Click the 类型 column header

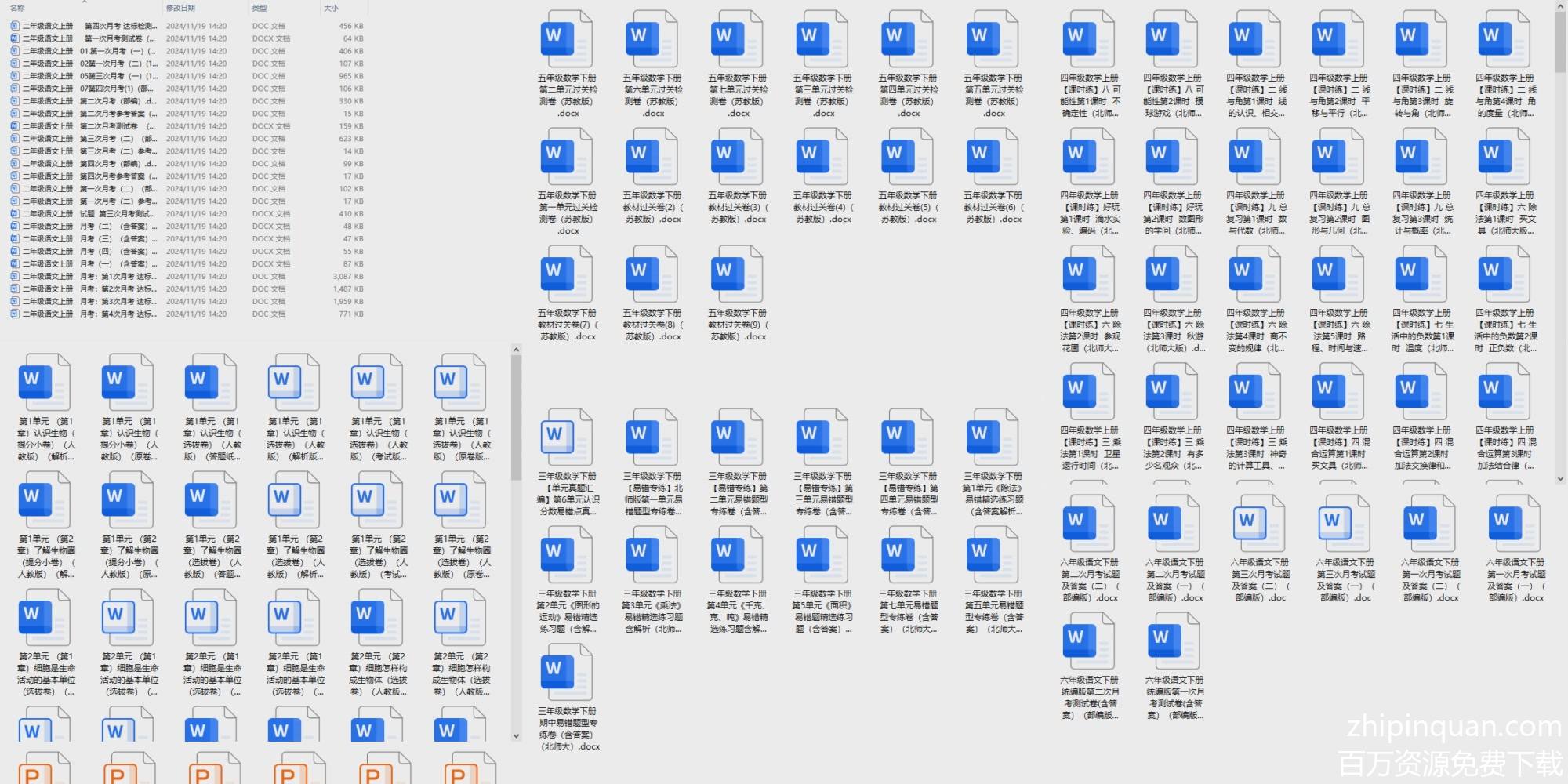[x=260, y=8]
